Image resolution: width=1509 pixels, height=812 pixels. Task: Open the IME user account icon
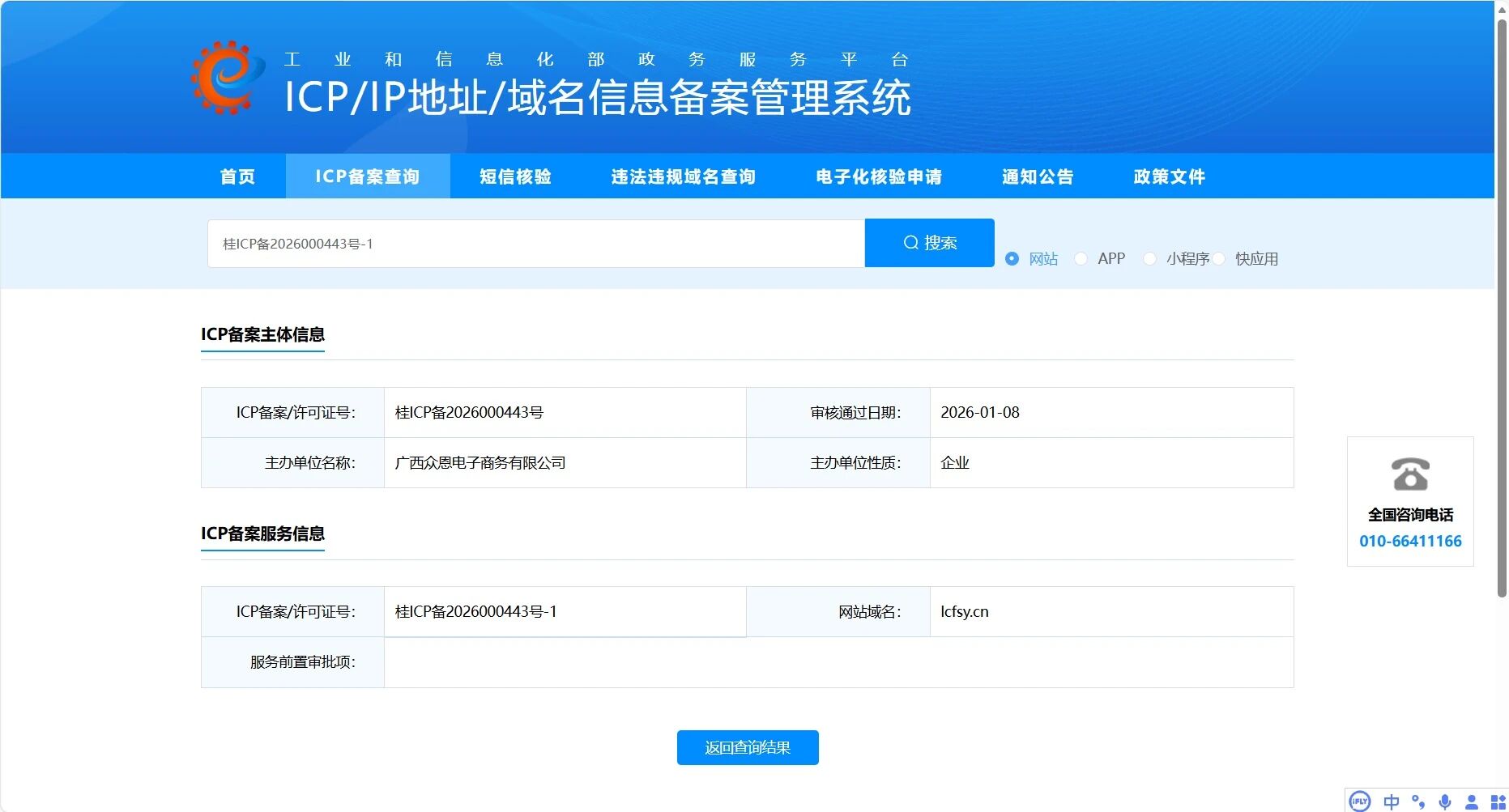[1472, 801]
